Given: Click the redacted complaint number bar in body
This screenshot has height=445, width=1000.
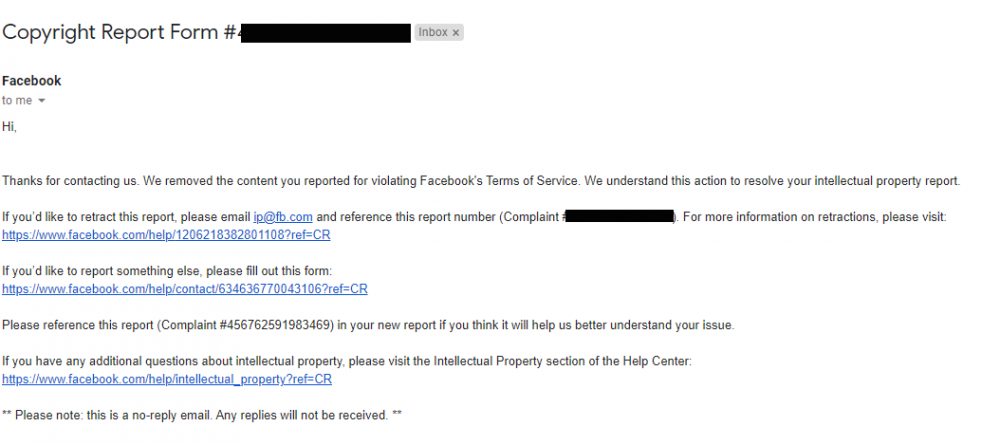Looking at the screenshot, I should pyautogui.click(x=620, y=217).
